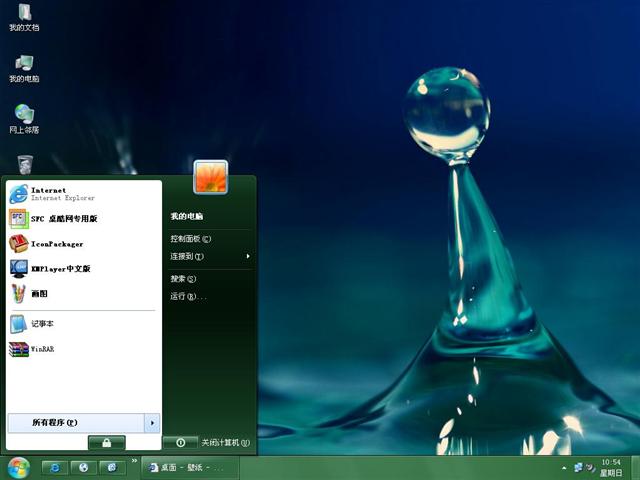The height and width of the screenshot is (480, 640).
Task: Launch WinRAR archiver
Action: pos(42,349)
